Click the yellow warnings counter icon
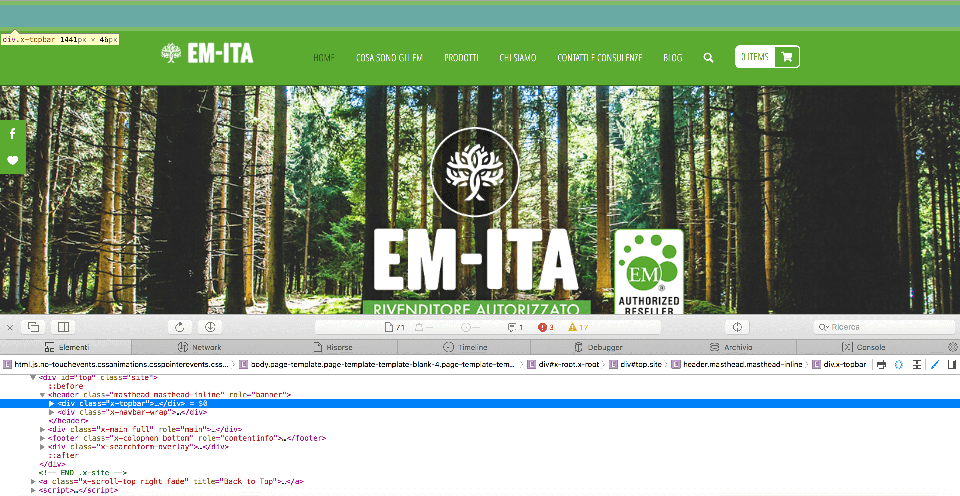960x496 pixels. coord(572,328)
